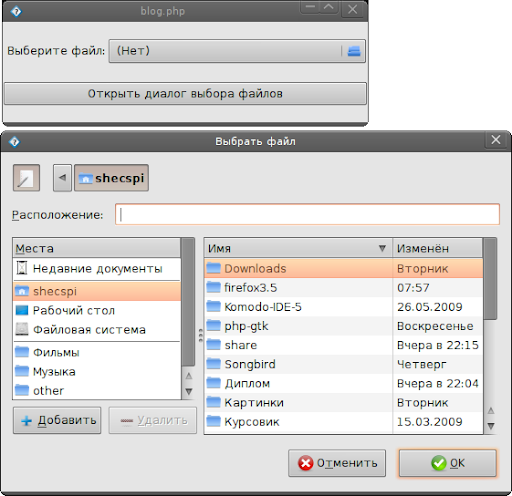Confirm with the OK button
Screen dimensions: 512x496
(448, 463)
